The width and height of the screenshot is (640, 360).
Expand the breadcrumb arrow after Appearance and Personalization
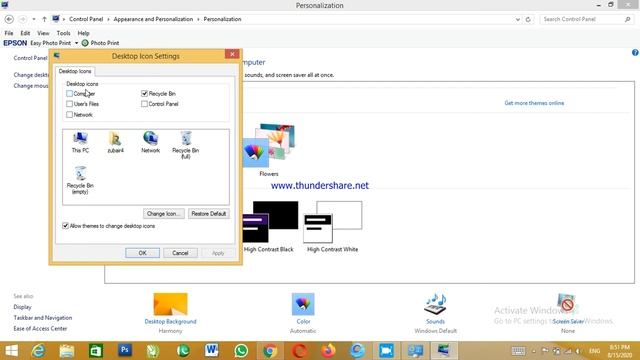pos(198,19)
